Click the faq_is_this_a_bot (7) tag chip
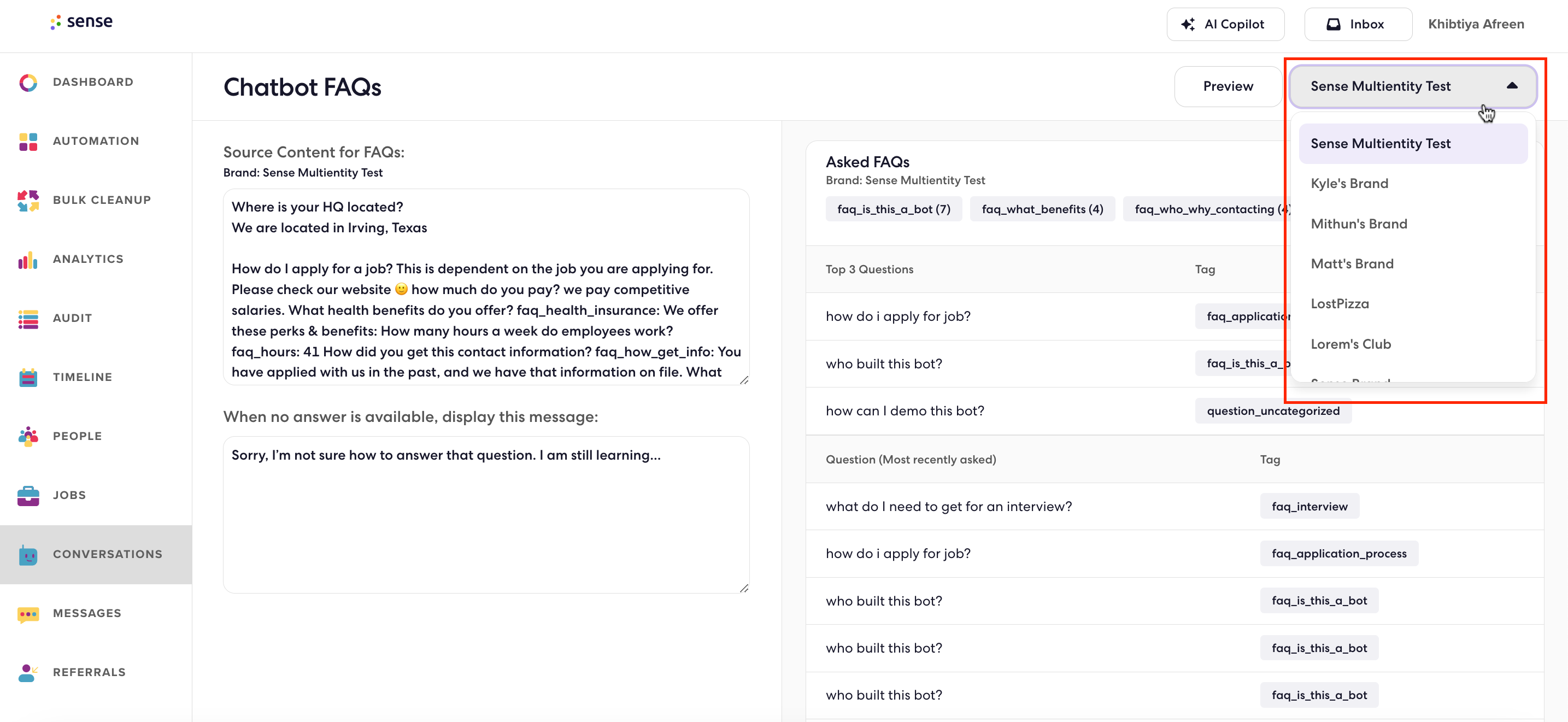The image size is (1568, 722). (894, 209)
